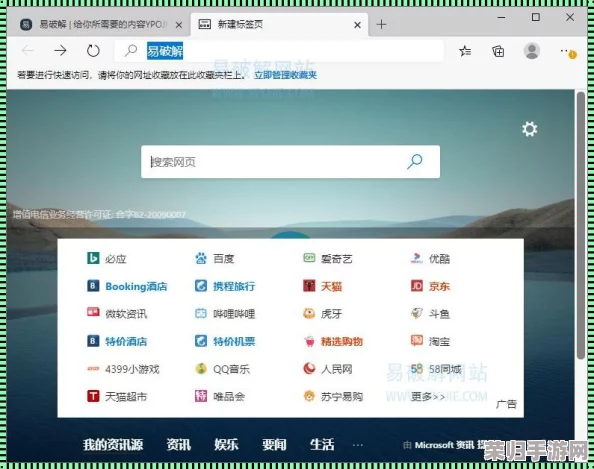
Task: Switch to the 资讯 news tab
Action: coord(178,444)
